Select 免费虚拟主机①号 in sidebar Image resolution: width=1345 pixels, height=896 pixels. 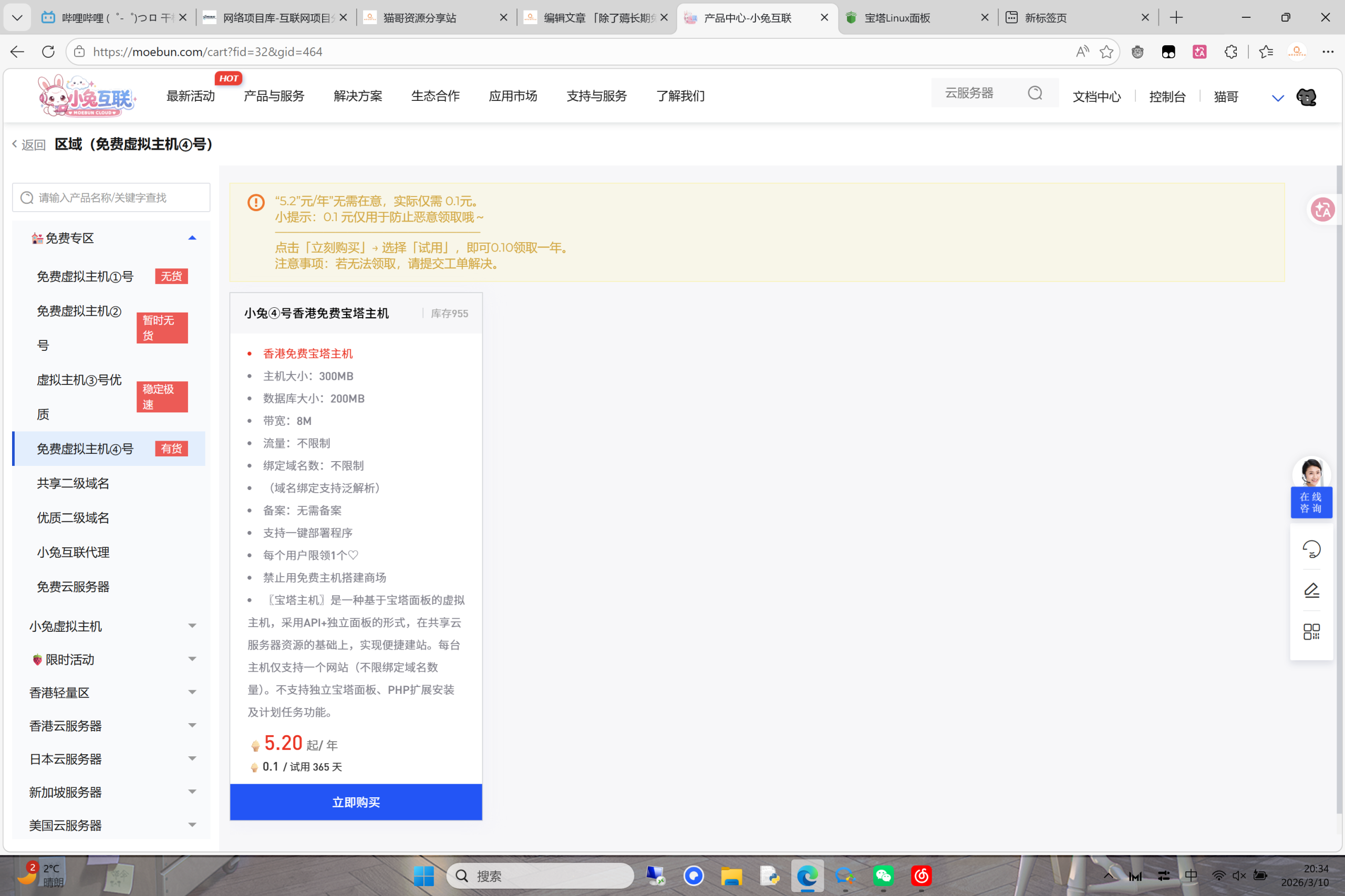[85, 277]
